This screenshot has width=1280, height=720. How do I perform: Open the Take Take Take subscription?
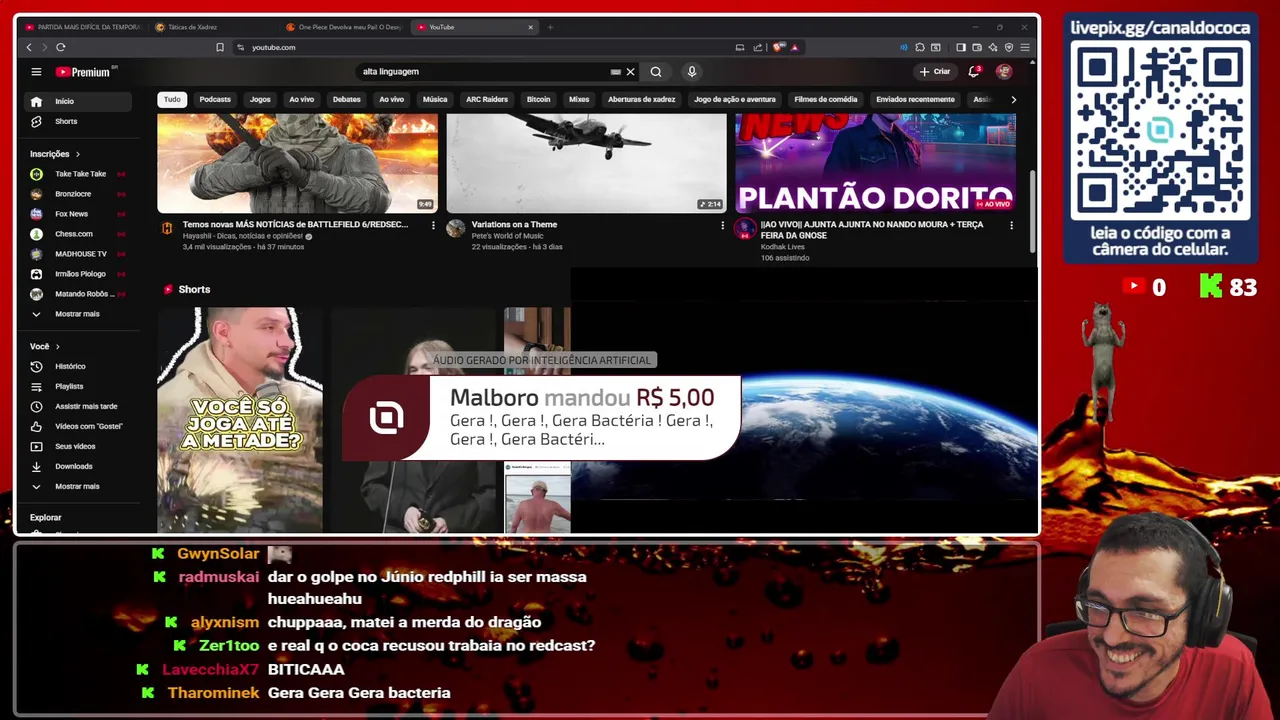77,174
